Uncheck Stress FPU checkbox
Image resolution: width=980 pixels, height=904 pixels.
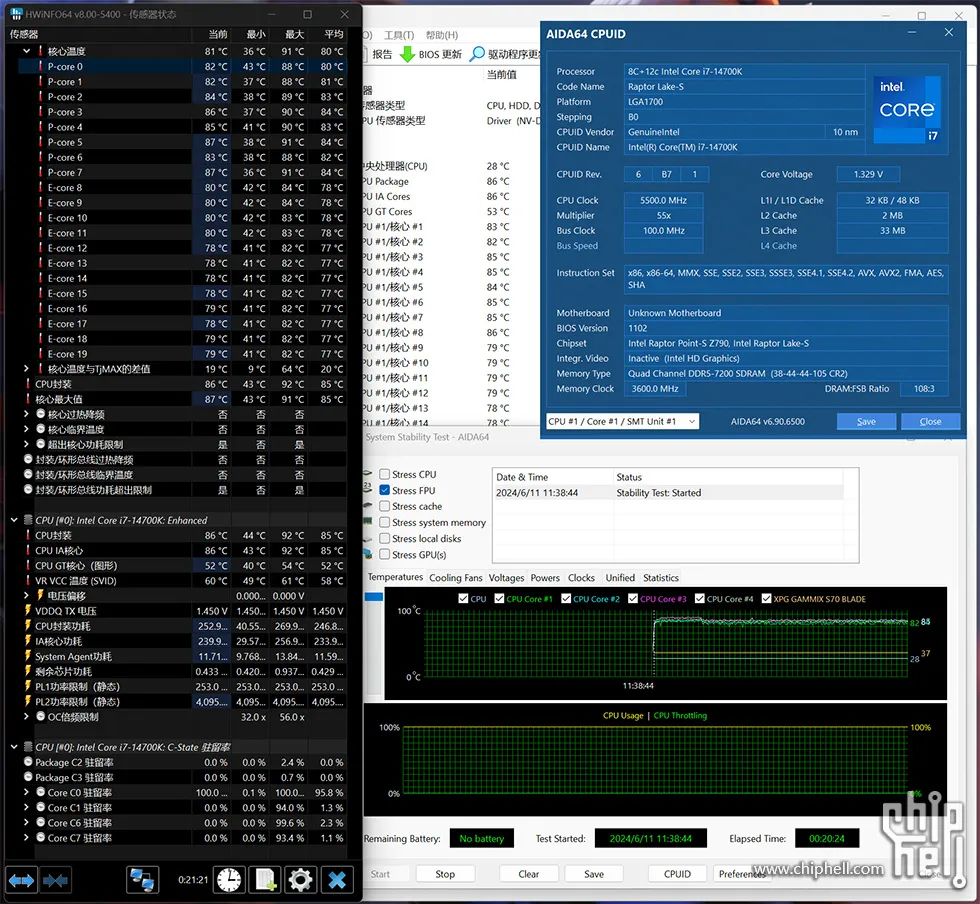point(385,490)
